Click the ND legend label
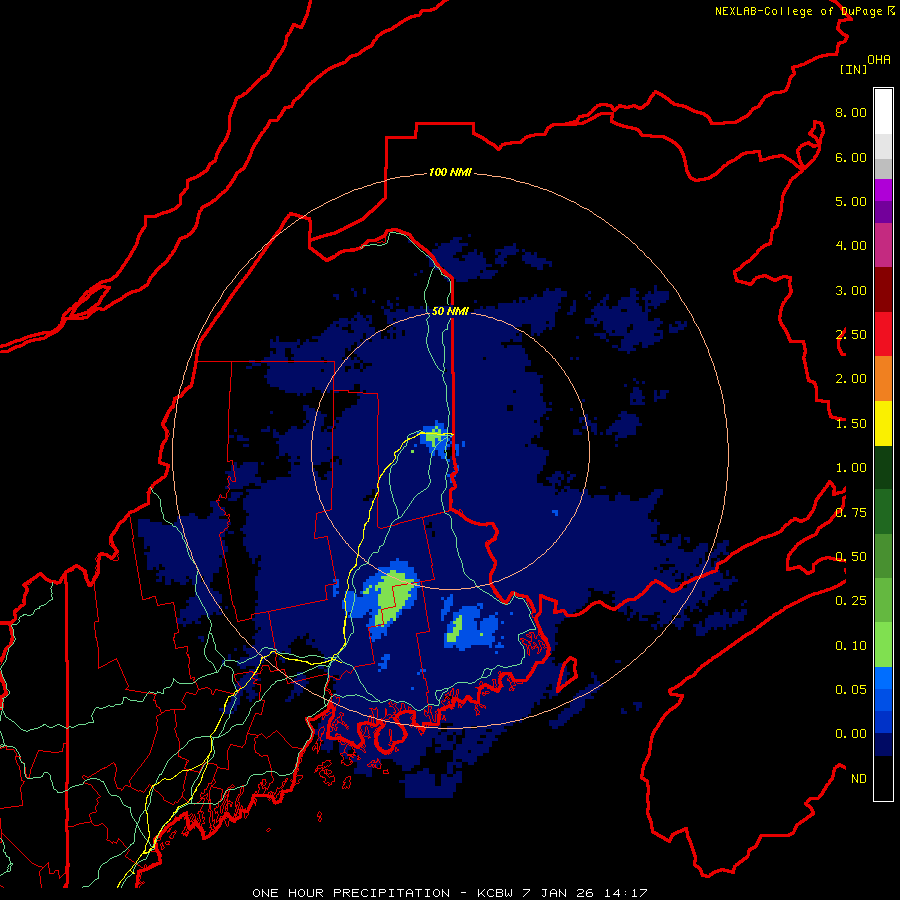The height and width of the screenshot is (900, 900). click(x=859, y=779)
